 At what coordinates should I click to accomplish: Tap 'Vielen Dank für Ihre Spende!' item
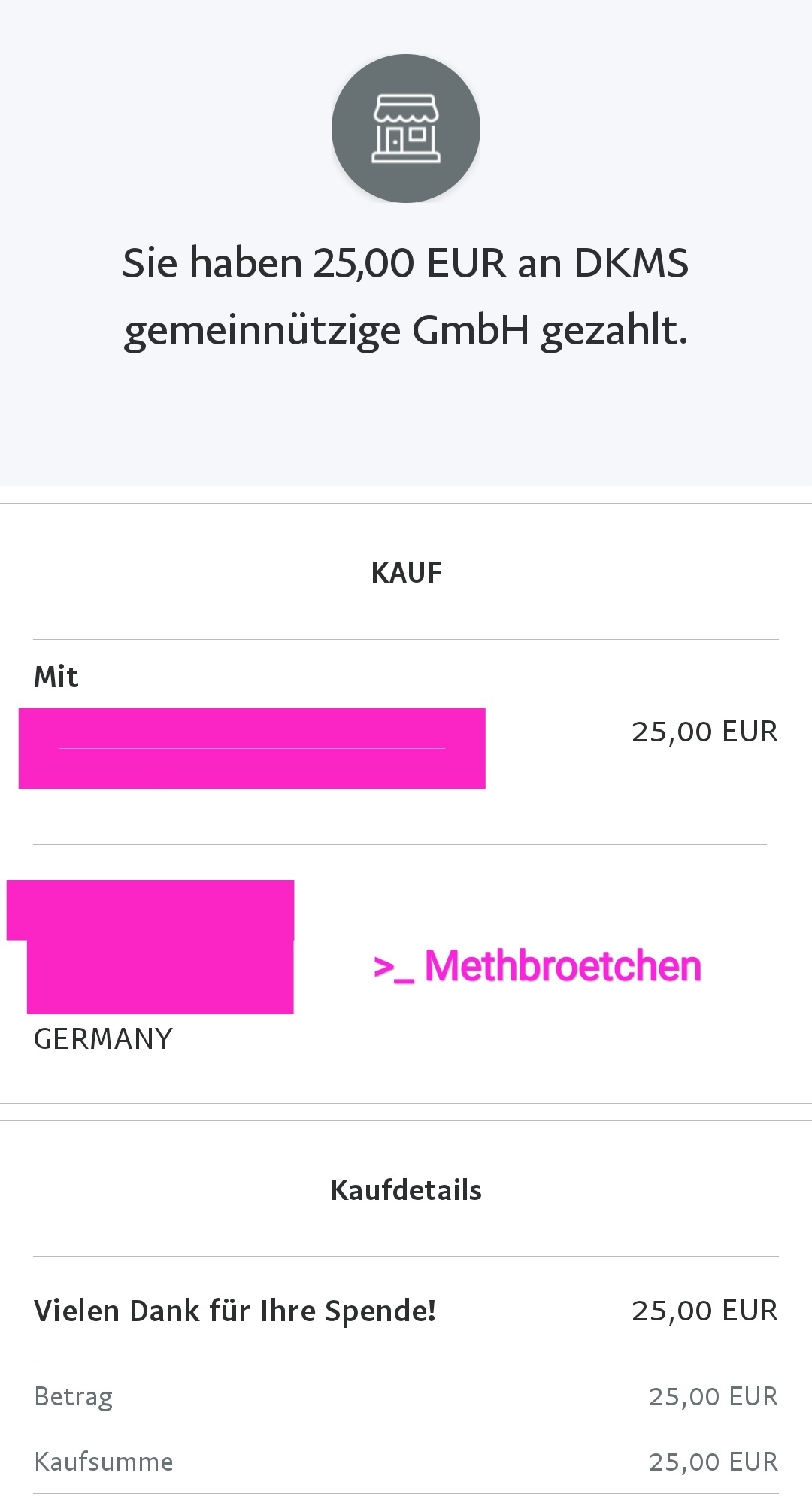pyautogui.click(x=235, y=1311)
